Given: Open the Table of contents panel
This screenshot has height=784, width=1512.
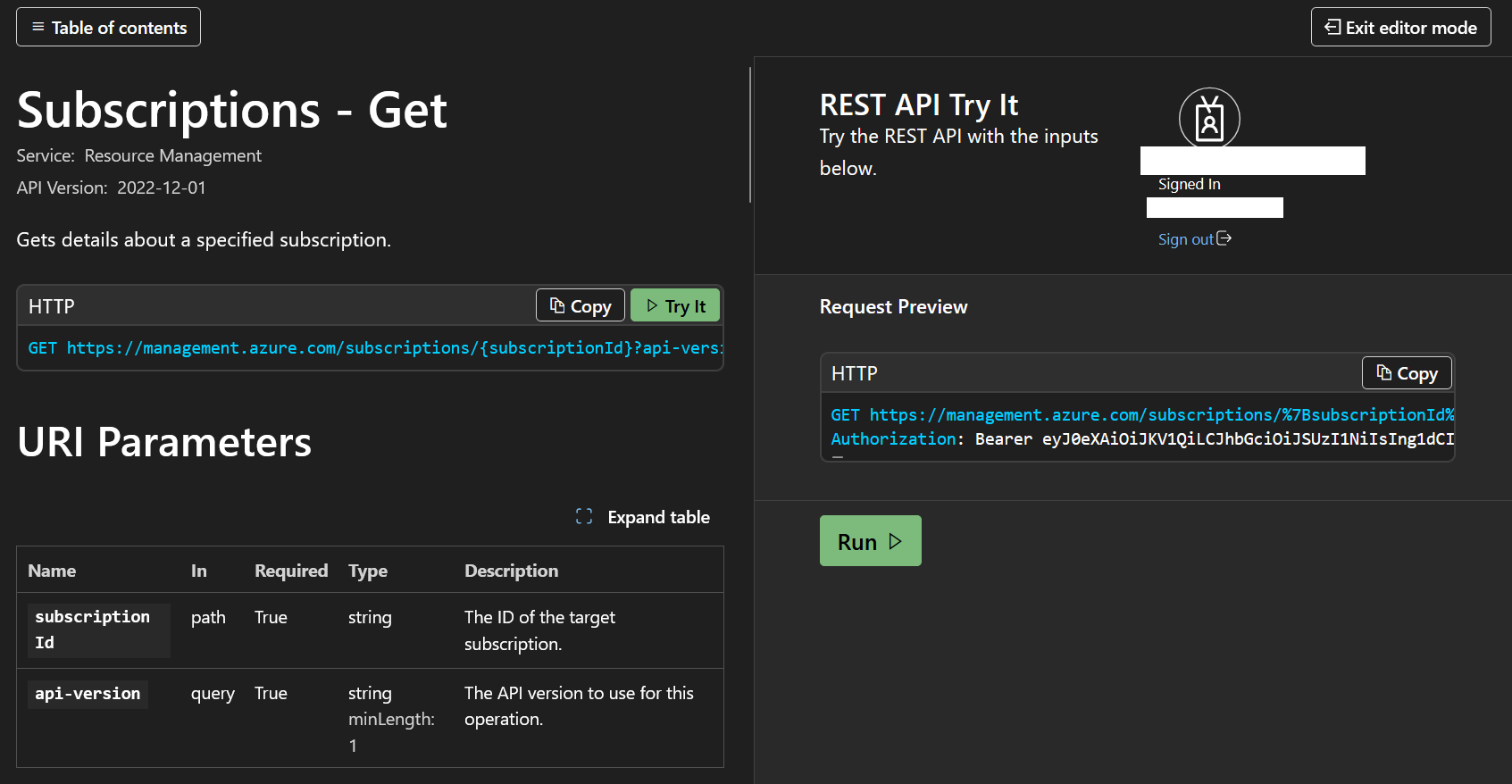Looking at the screenshot, I should [x=108, y=27].
